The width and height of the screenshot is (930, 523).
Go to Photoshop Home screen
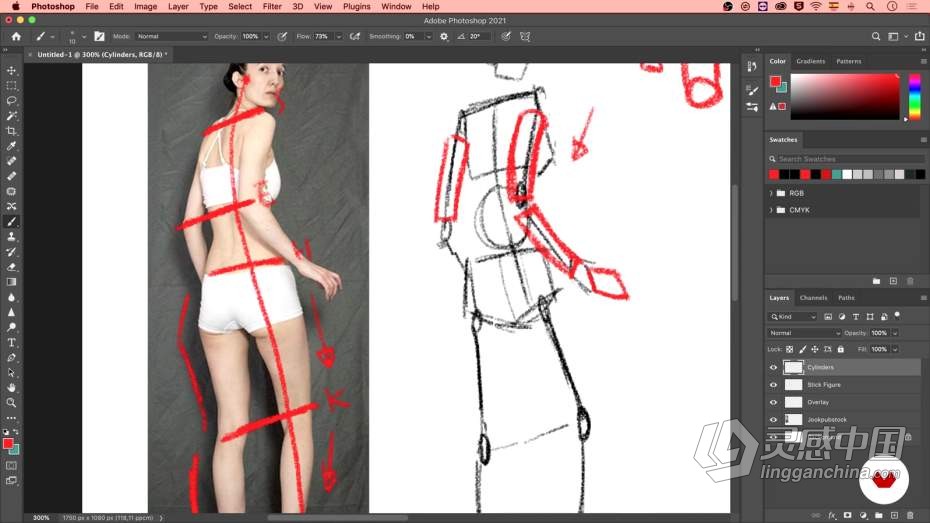(16, 37)
